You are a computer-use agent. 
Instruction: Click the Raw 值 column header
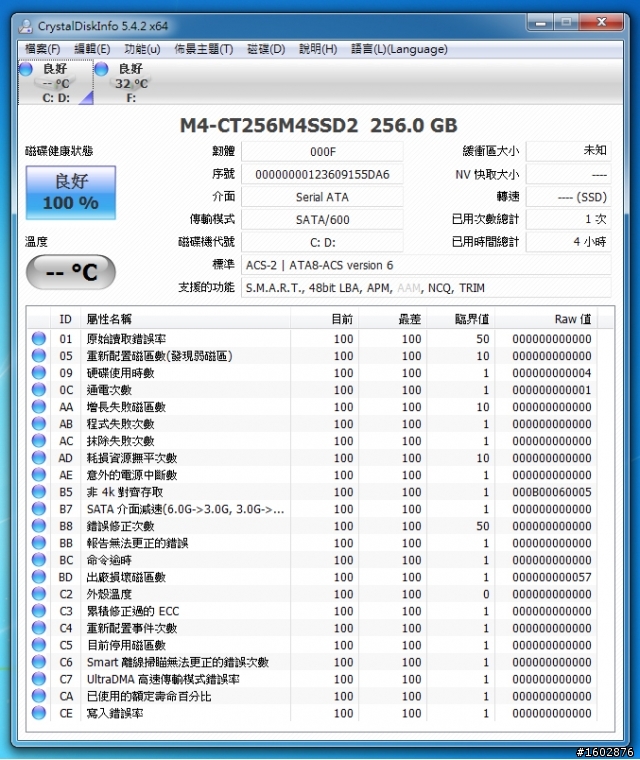546,319
